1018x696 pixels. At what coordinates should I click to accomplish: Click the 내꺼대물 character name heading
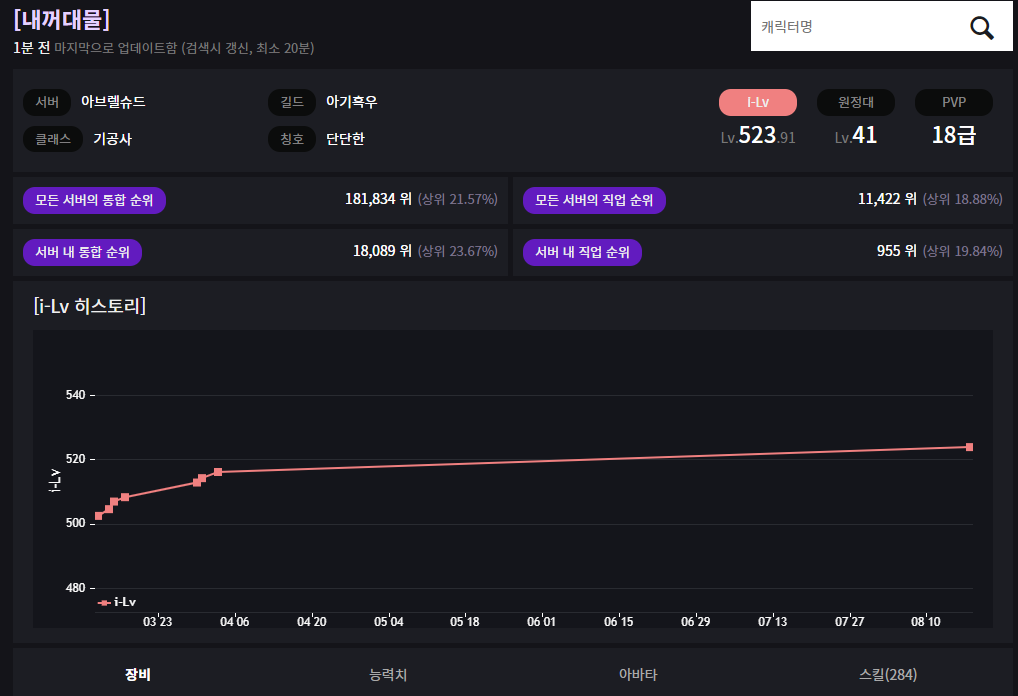tap(62, 20)
